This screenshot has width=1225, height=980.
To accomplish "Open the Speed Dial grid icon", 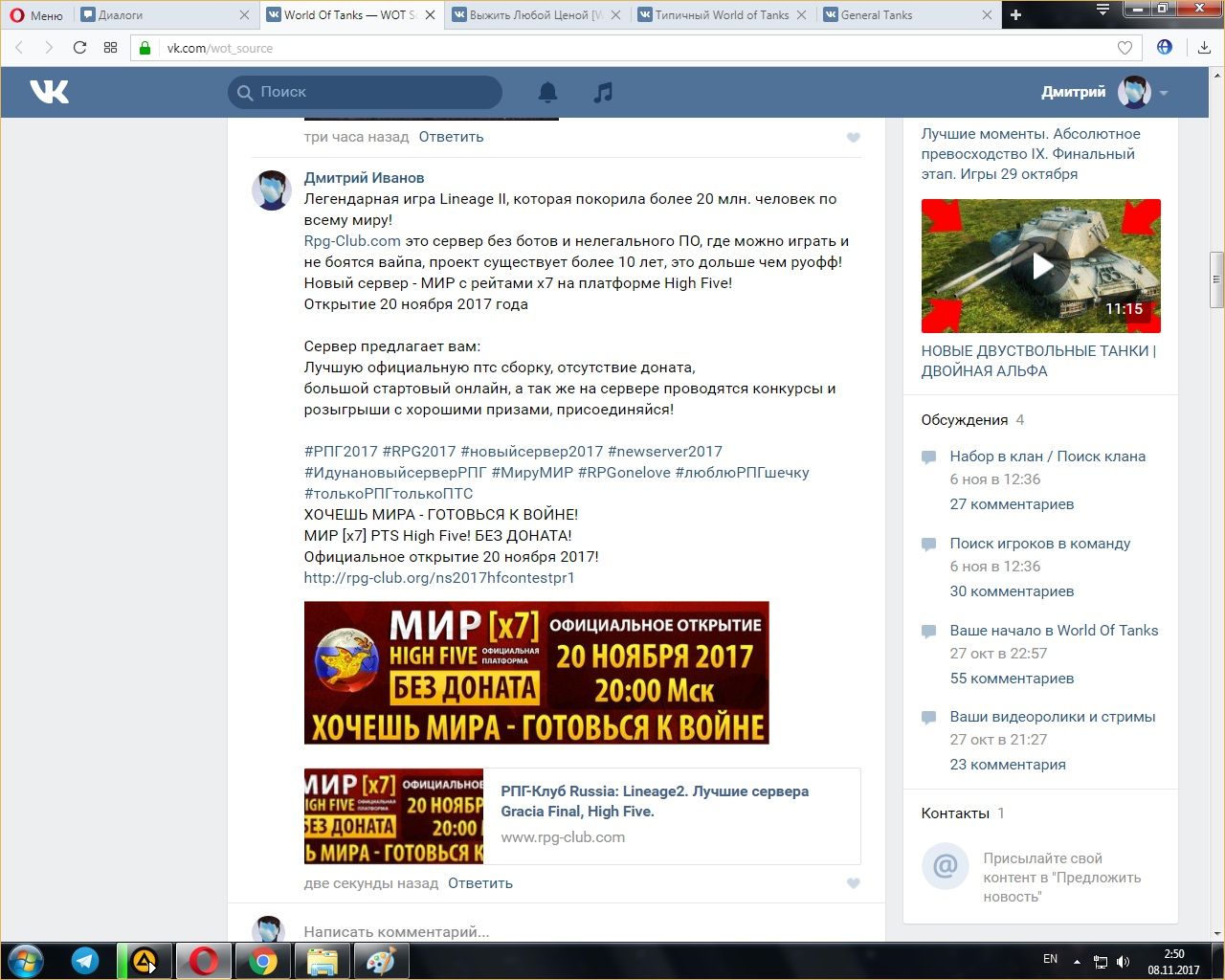I will point(110,48).
